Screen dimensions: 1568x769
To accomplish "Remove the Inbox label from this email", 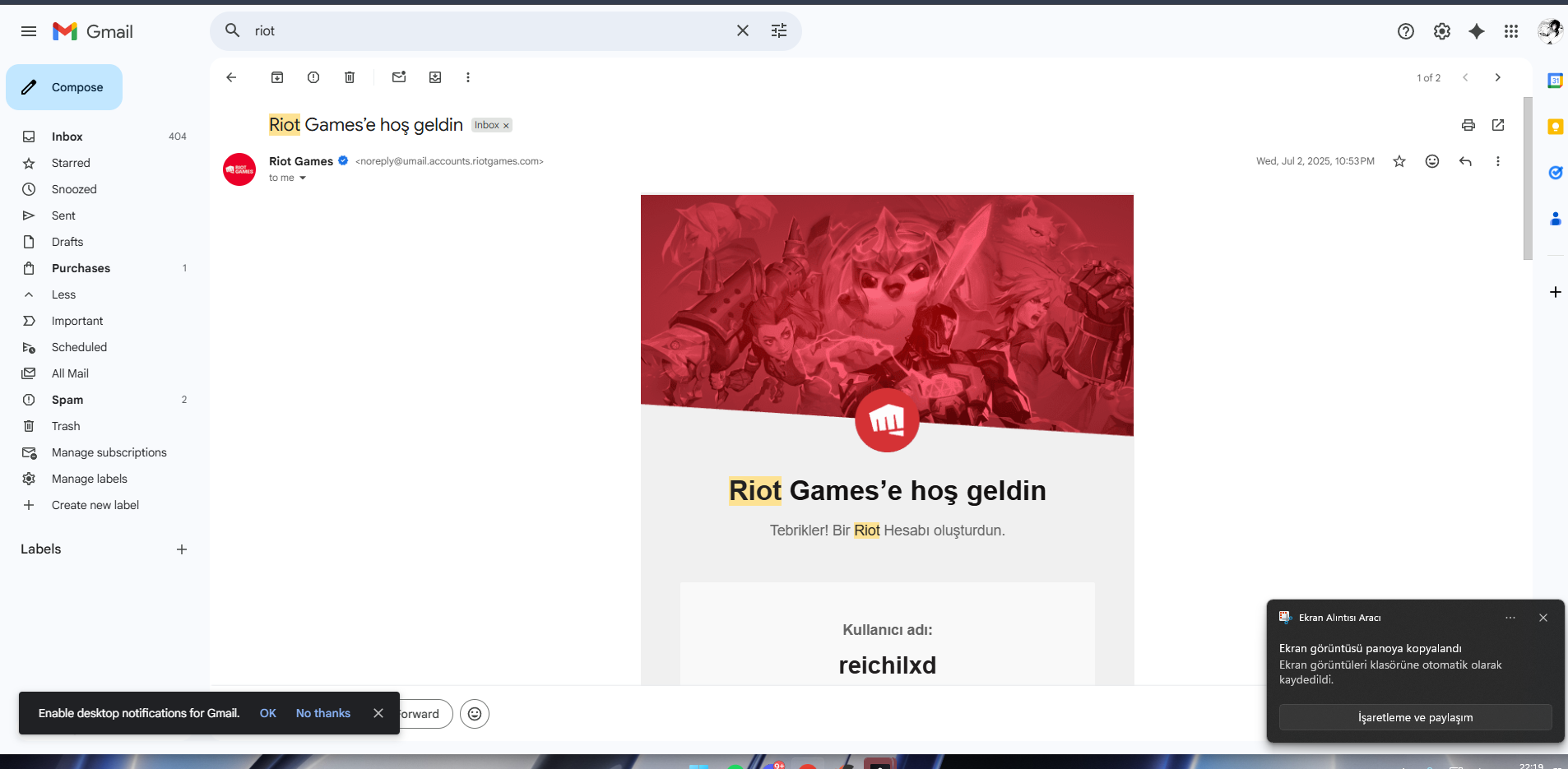I will (506, 126).
